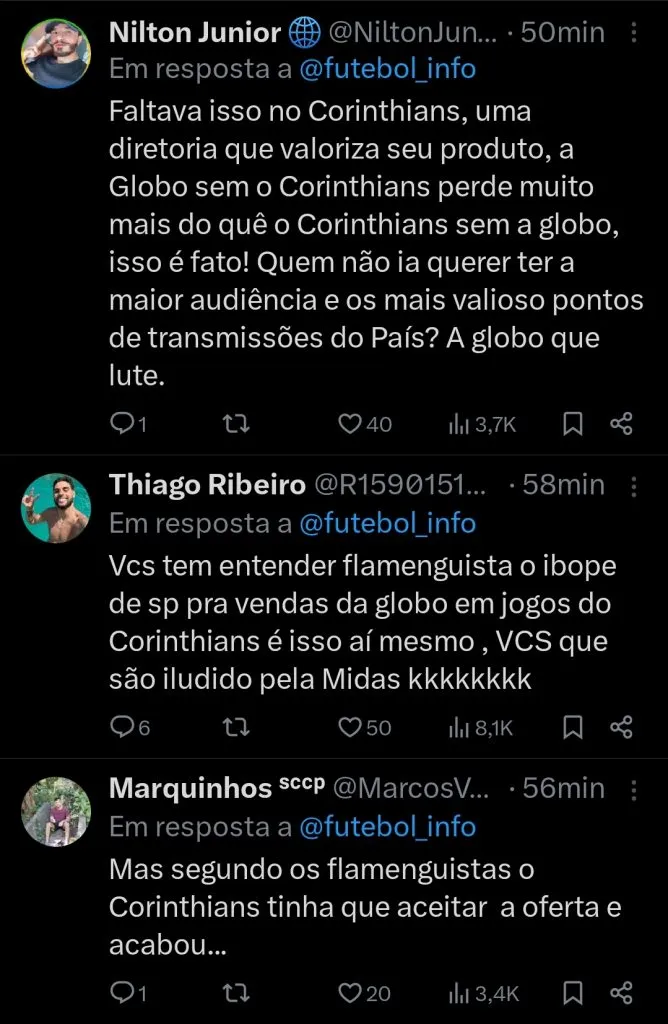Share Thiago Ribeiro's tweet
This screenshot has width=668, height=1024.
(621, 727)
